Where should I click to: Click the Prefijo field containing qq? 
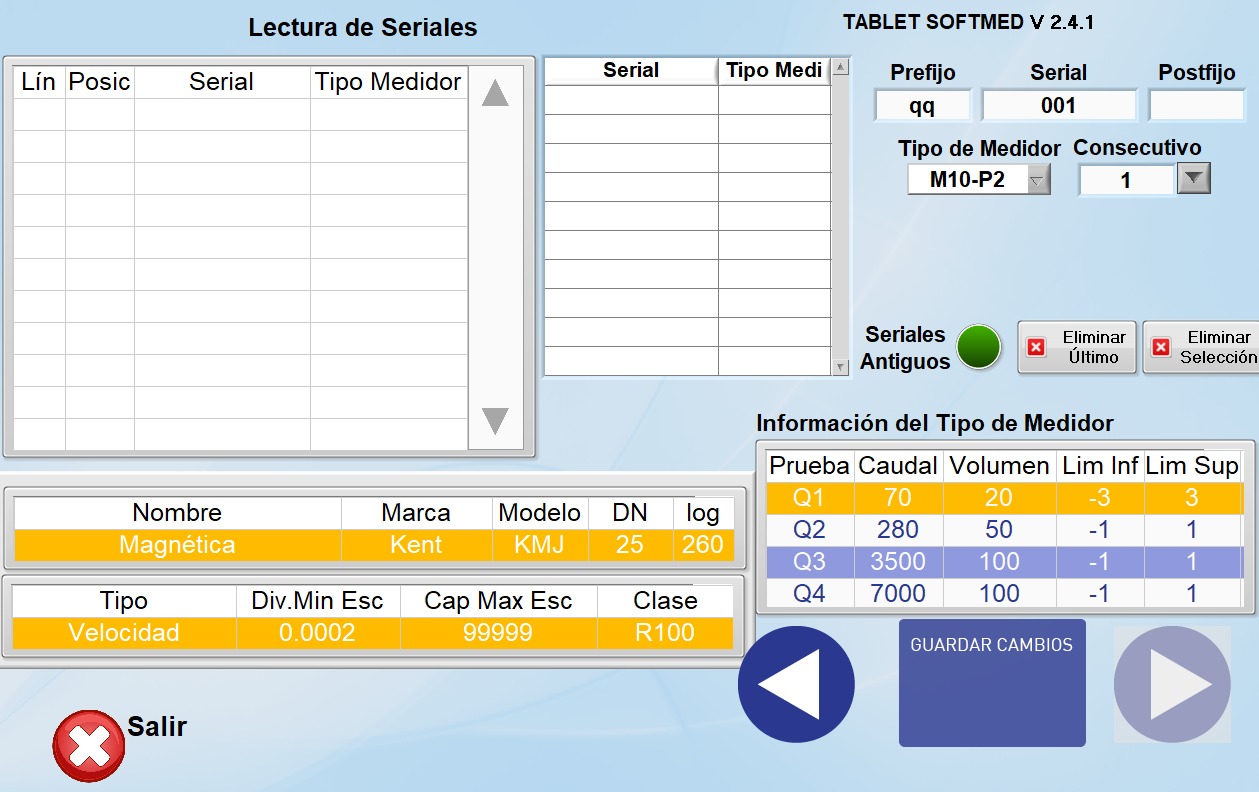(x=922, y=106)
